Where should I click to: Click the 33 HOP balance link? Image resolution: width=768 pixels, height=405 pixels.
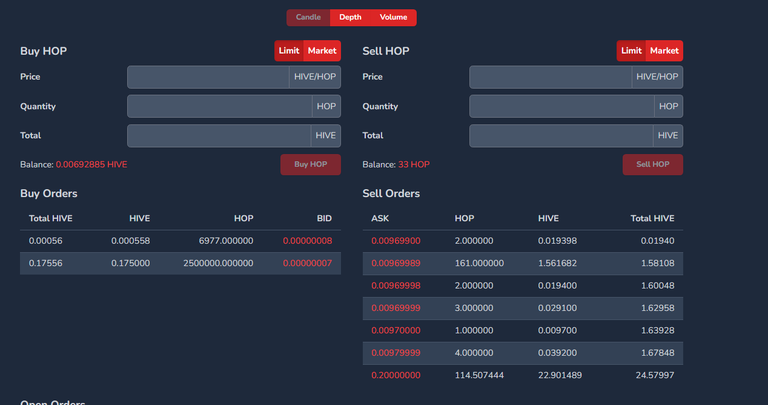pyautogui.click(x=414, y=165)
